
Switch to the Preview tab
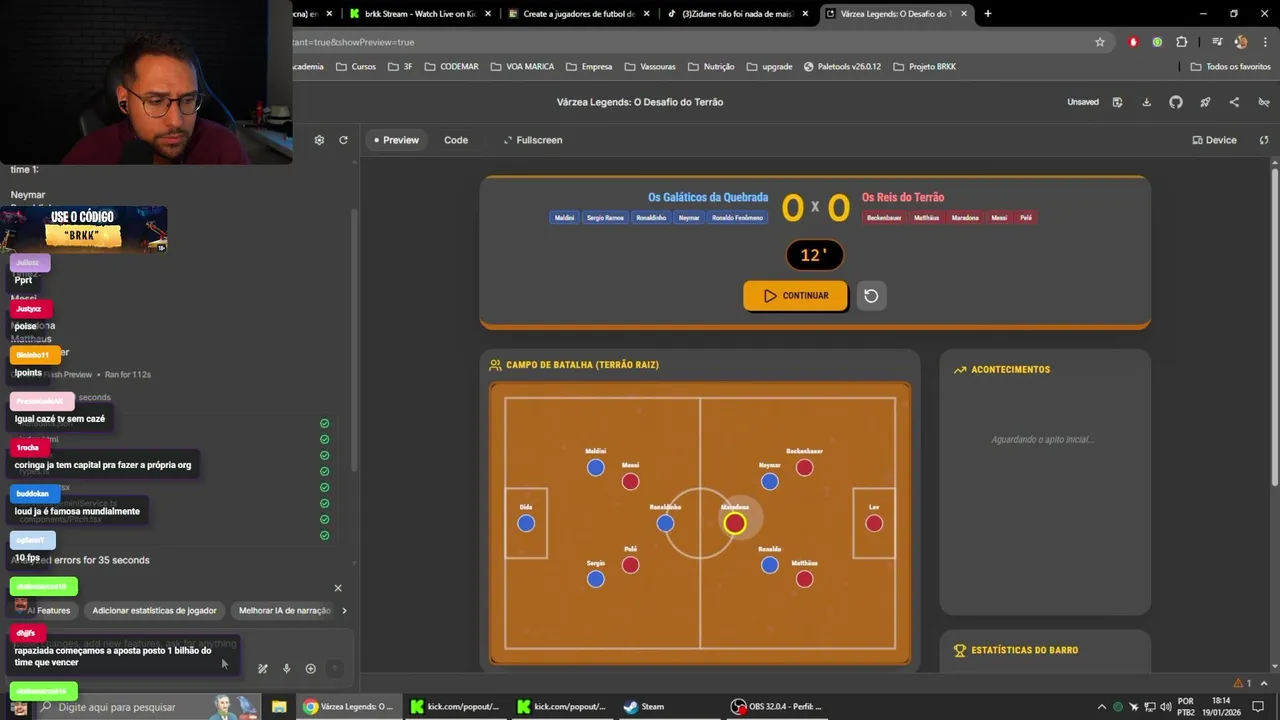396,140
